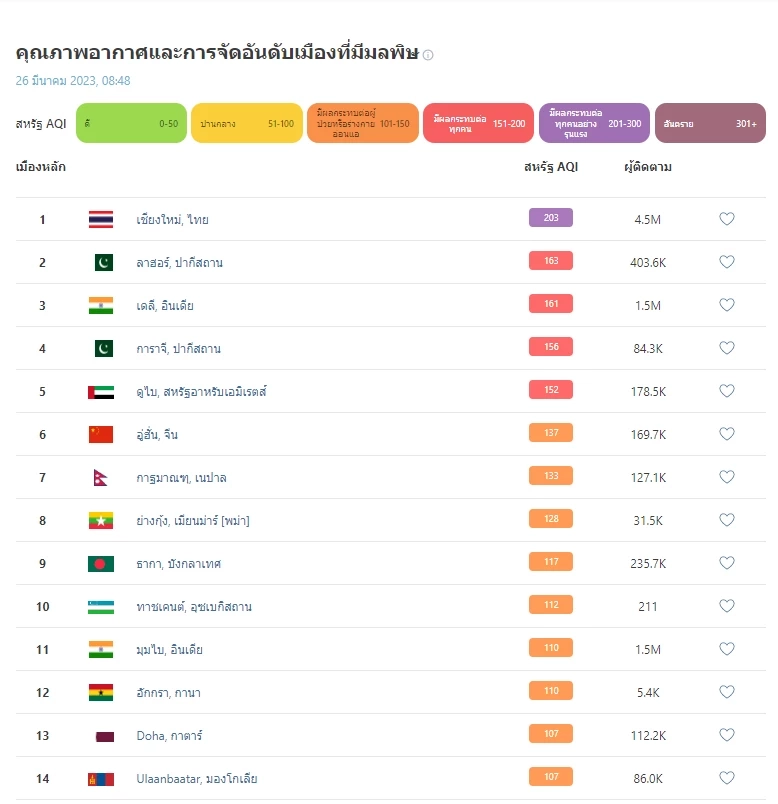The width and height of the screenshot is (778, 804).
Task: Toggle the heart to follow Chiang Mai
Action: pyautogui.click(x=727, y=218)
